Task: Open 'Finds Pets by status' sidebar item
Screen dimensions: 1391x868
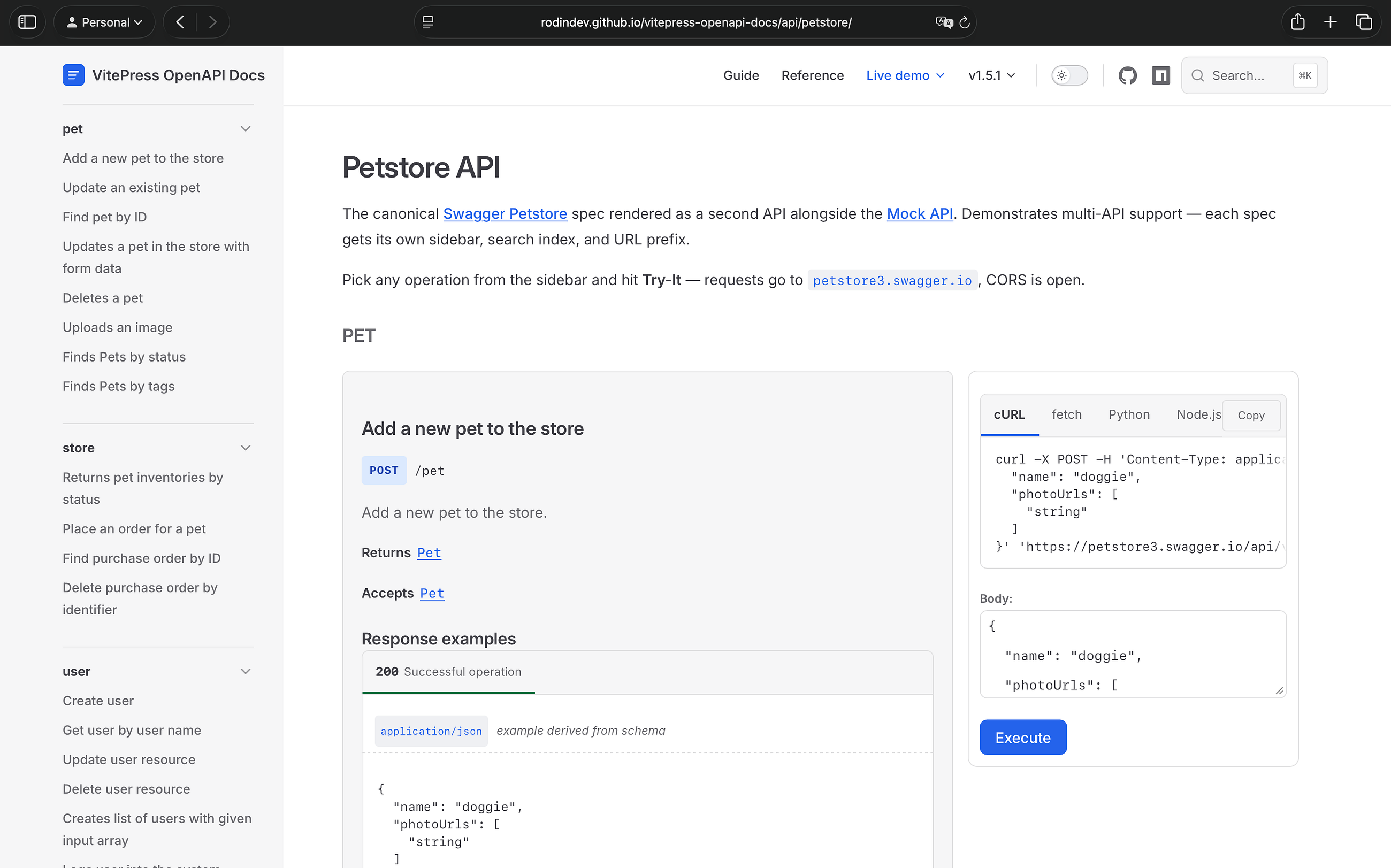Action: [x=124, y=357]
